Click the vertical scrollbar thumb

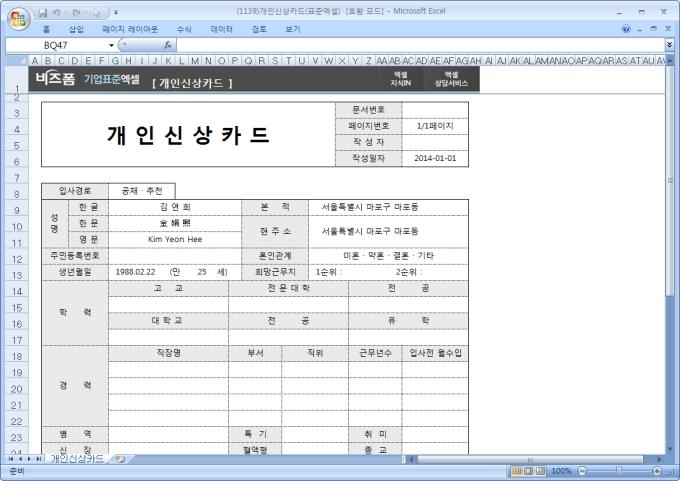(x=670, y=180)
